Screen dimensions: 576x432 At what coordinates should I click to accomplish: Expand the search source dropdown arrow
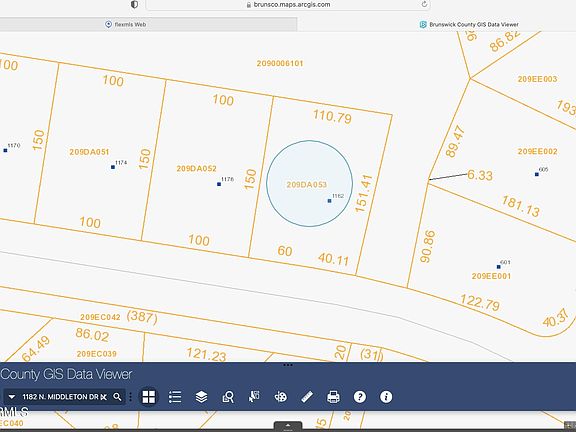12,397
